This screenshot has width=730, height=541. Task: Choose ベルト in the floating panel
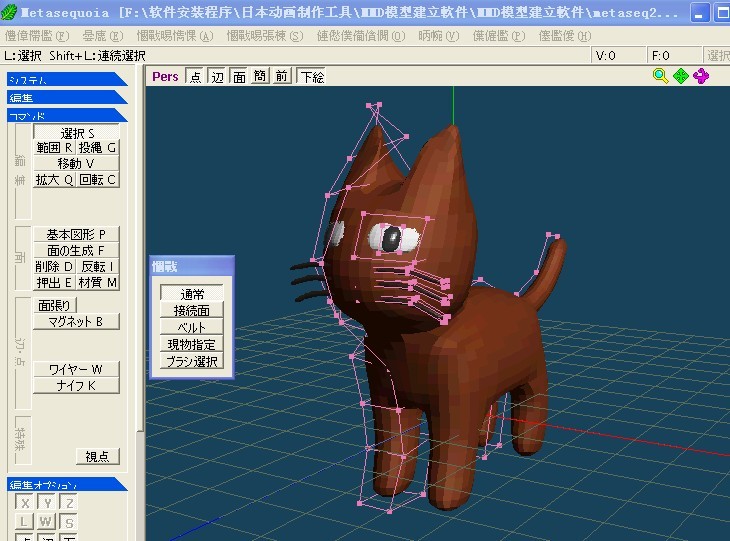coord(192,327)
